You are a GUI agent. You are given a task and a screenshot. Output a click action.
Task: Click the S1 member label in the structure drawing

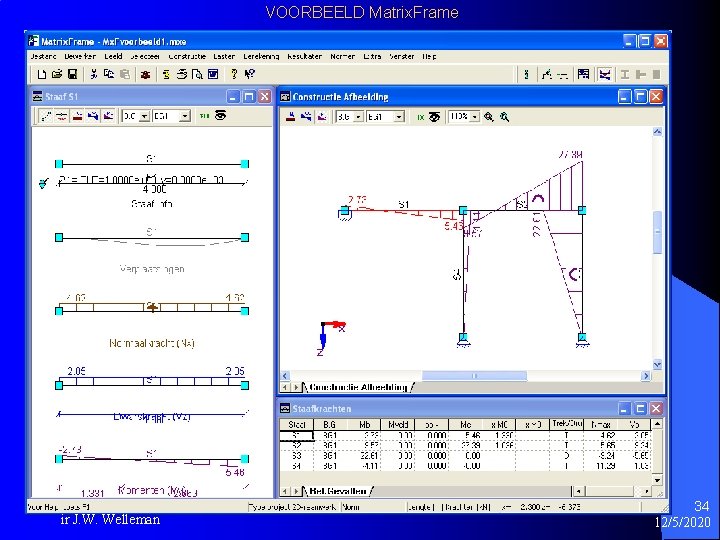[404, 204]
